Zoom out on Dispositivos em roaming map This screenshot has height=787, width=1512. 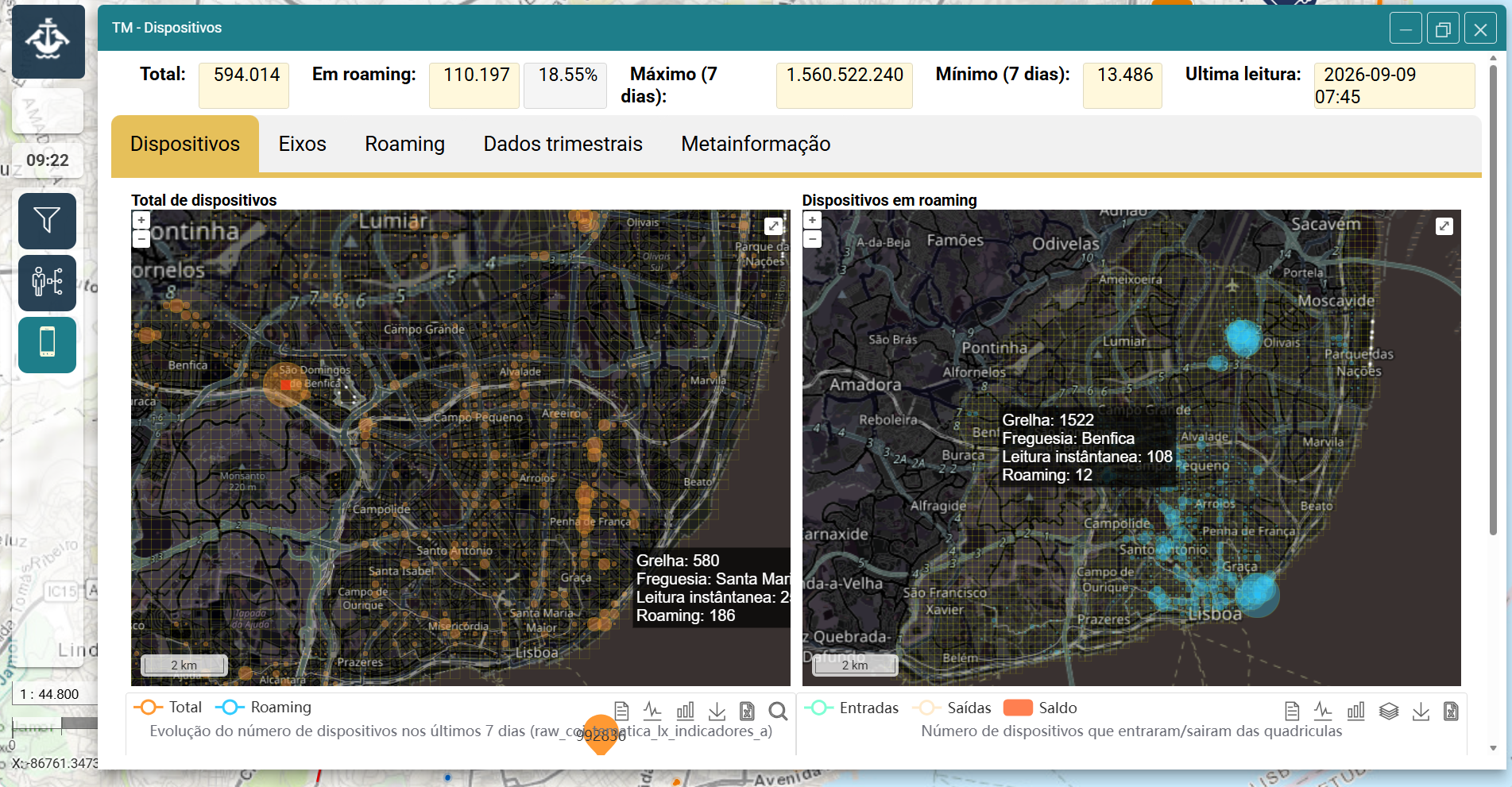812,238
